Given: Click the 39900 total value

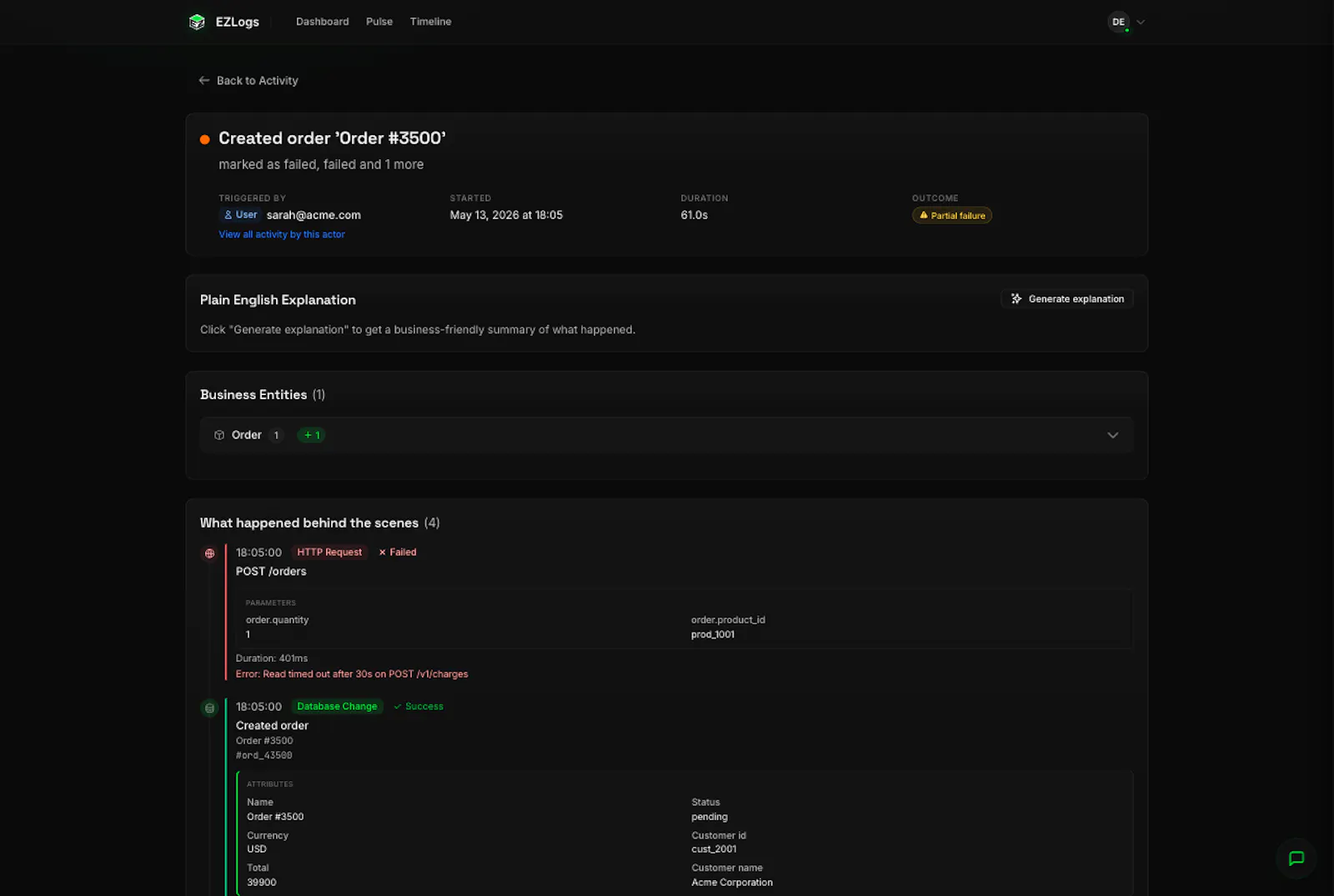Looking at the screenshot, I should pyautogui.click(x=262, y=883).
